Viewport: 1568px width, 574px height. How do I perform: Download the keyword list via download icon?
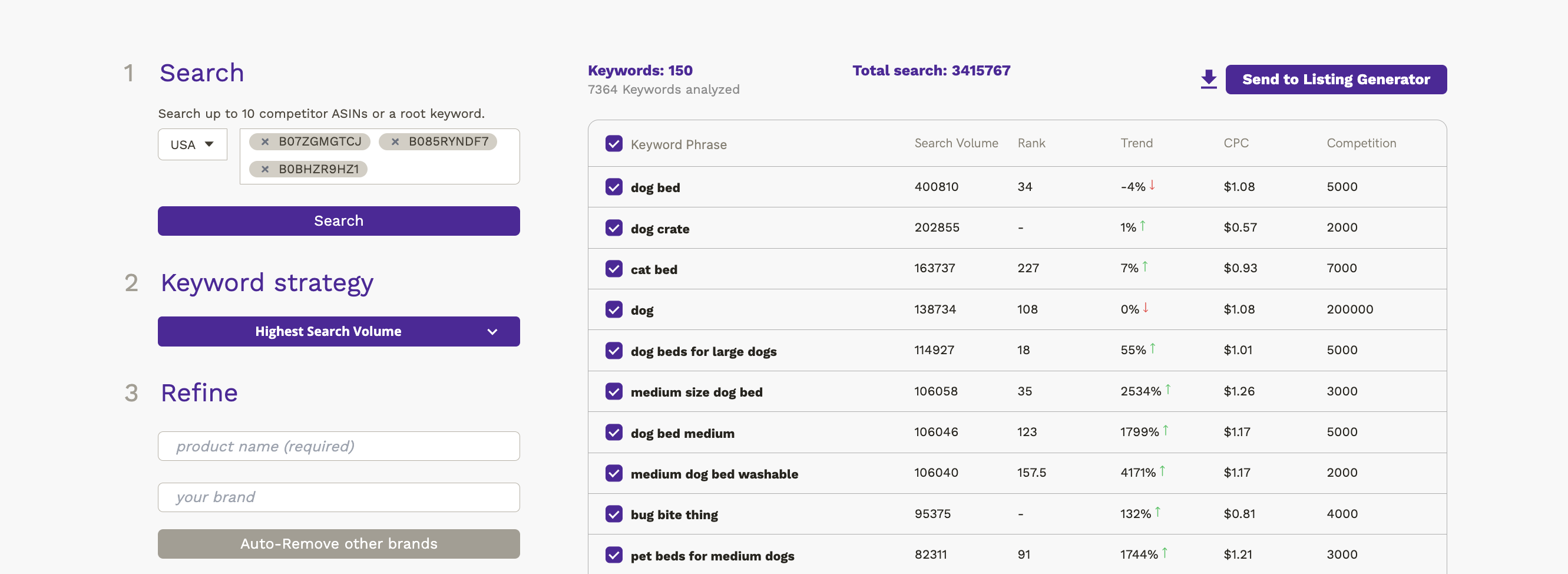pos(1208,79)
